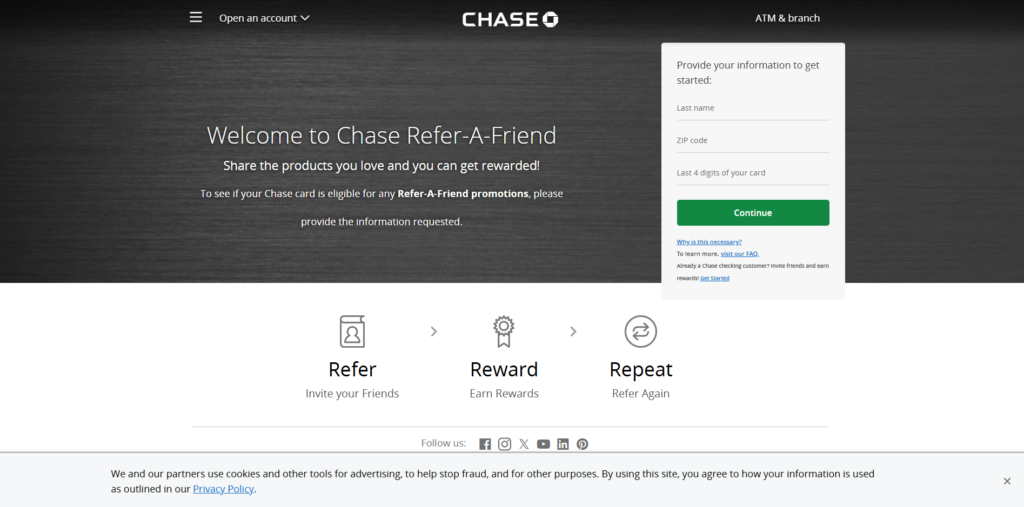Focus the Last name input field
Viewport: 1024px width, 507px height.
tap(752, 109)
